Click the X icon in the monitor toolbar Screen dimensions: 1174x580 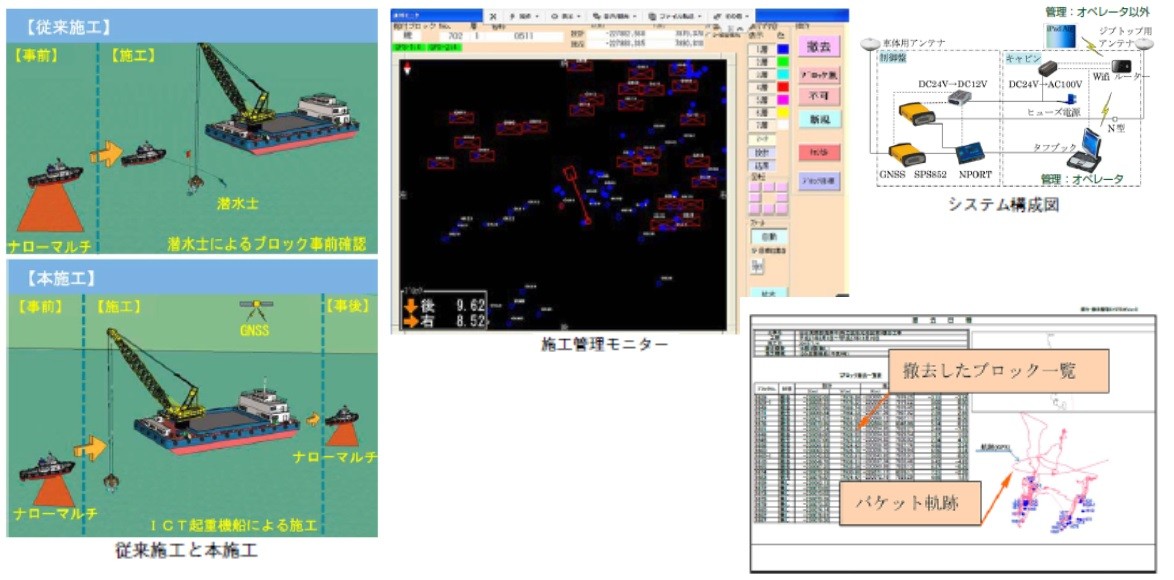[x=493, y=15]
